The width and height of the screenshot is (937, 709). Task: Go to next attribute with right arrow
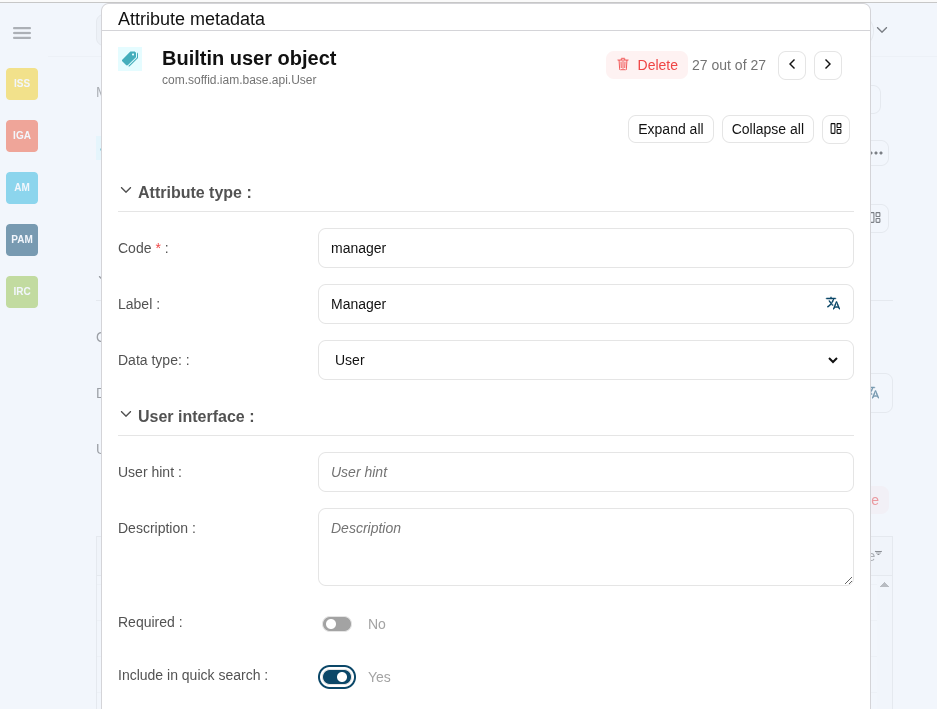coord(828,65)
